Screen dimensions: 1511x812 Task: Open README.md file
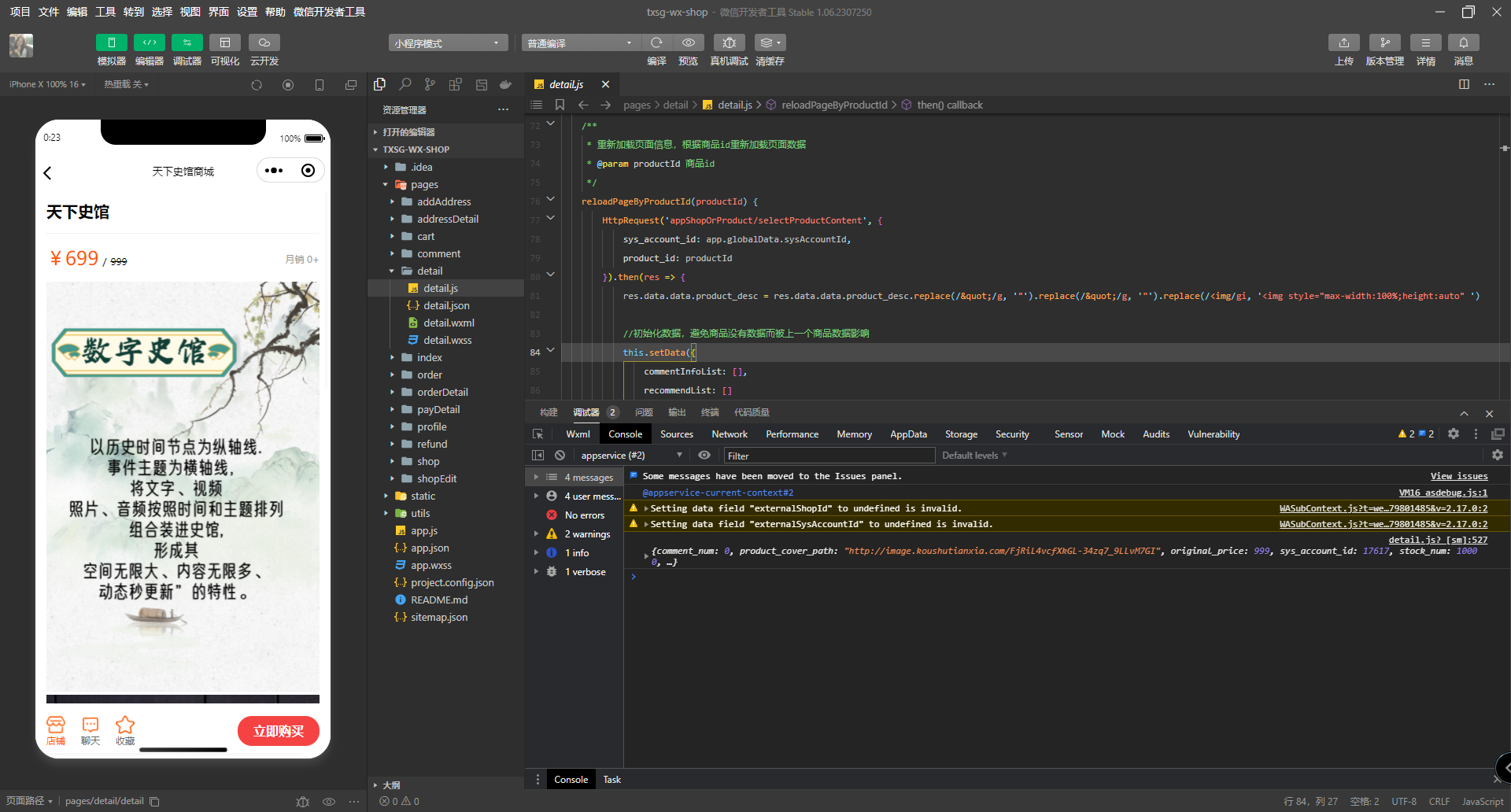tap(439, 600)
